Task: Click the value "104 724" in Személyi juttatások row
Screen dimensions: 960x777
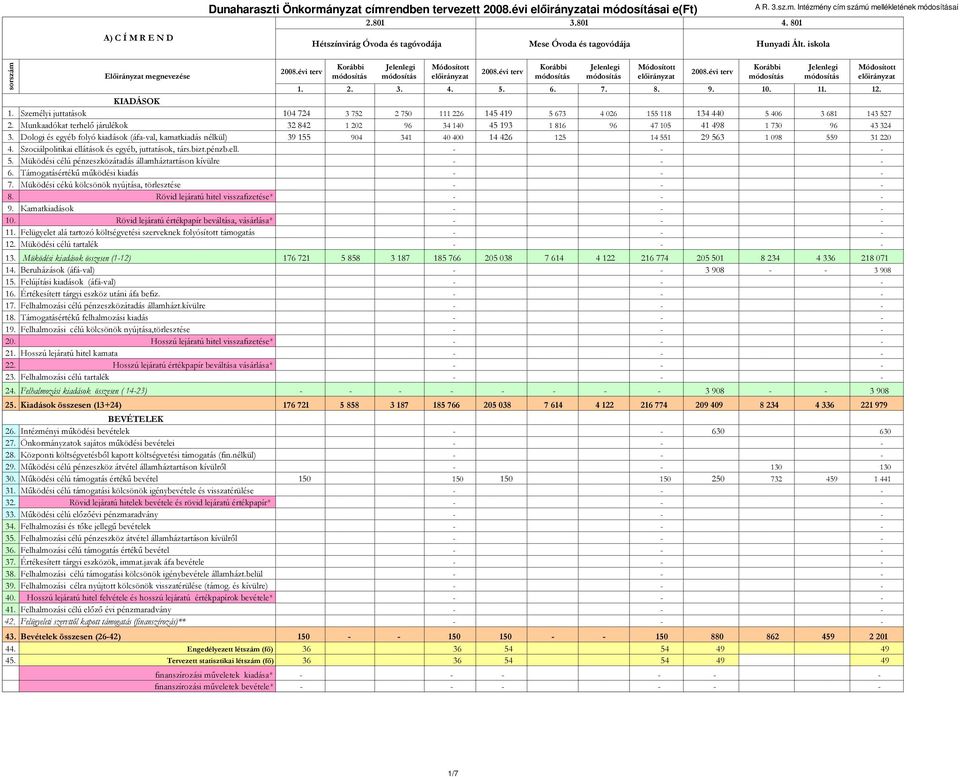Action: pyautogui.click(x=296, y=113)
